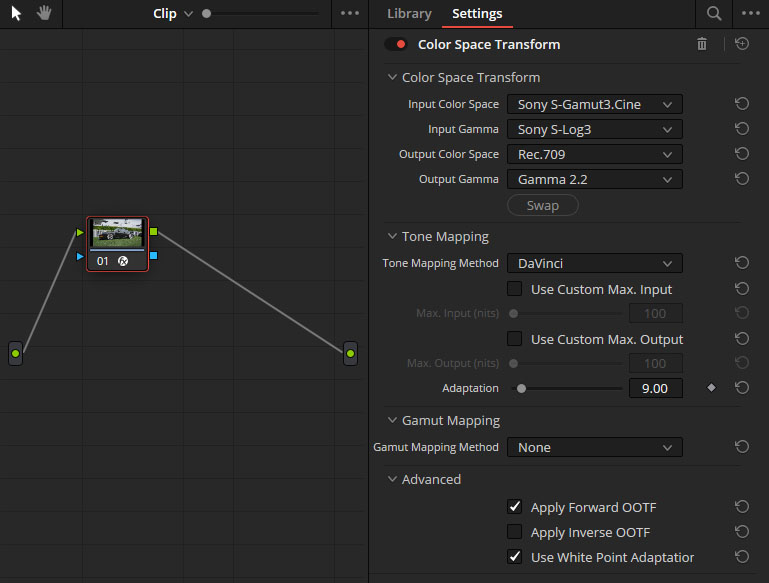
Task: Reset Input Color Space to default
Action: pyautogui.click(x=741, y=104)
